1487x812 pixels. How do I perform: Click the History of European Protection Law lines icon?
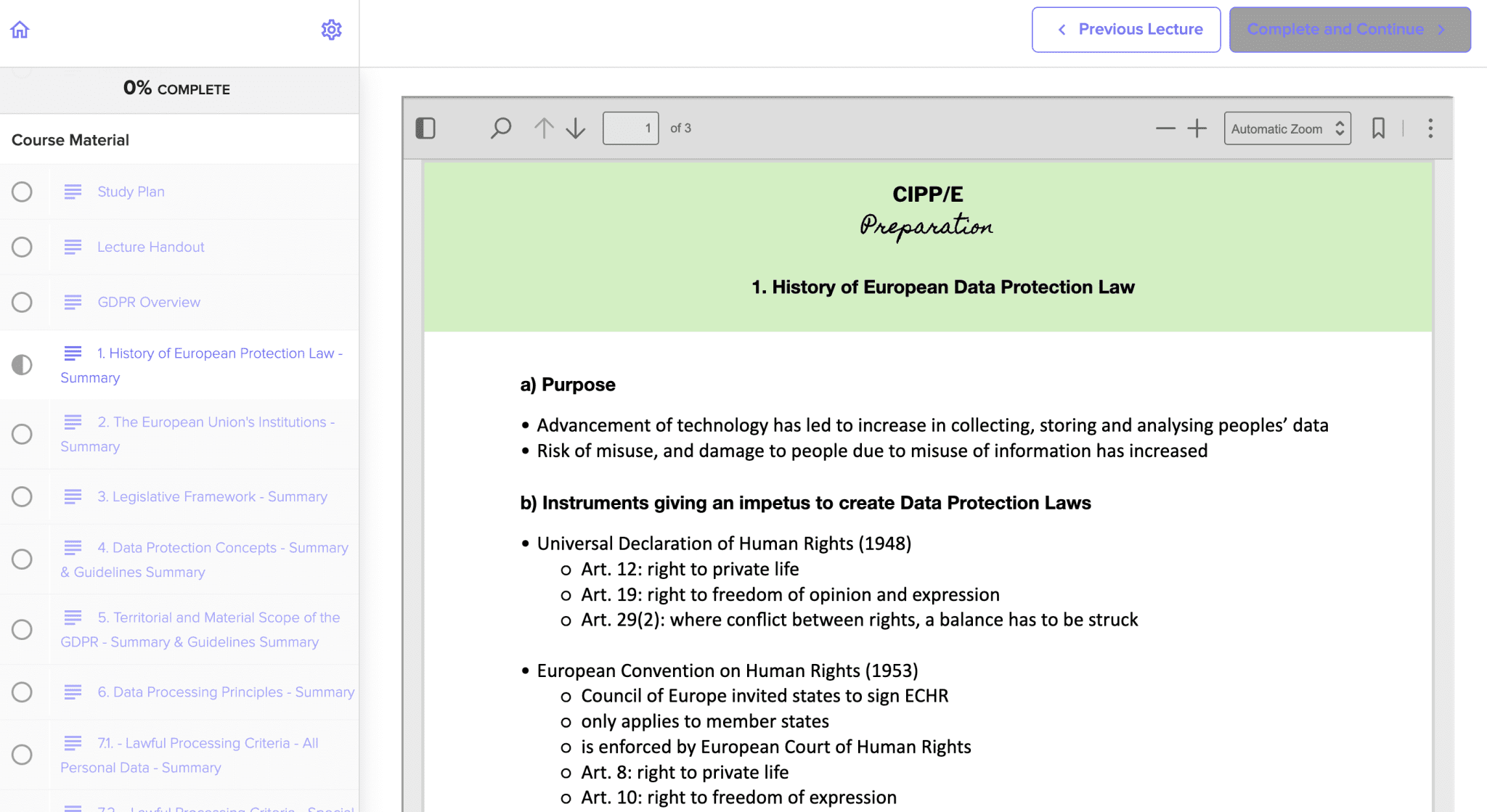coord(73,353)
